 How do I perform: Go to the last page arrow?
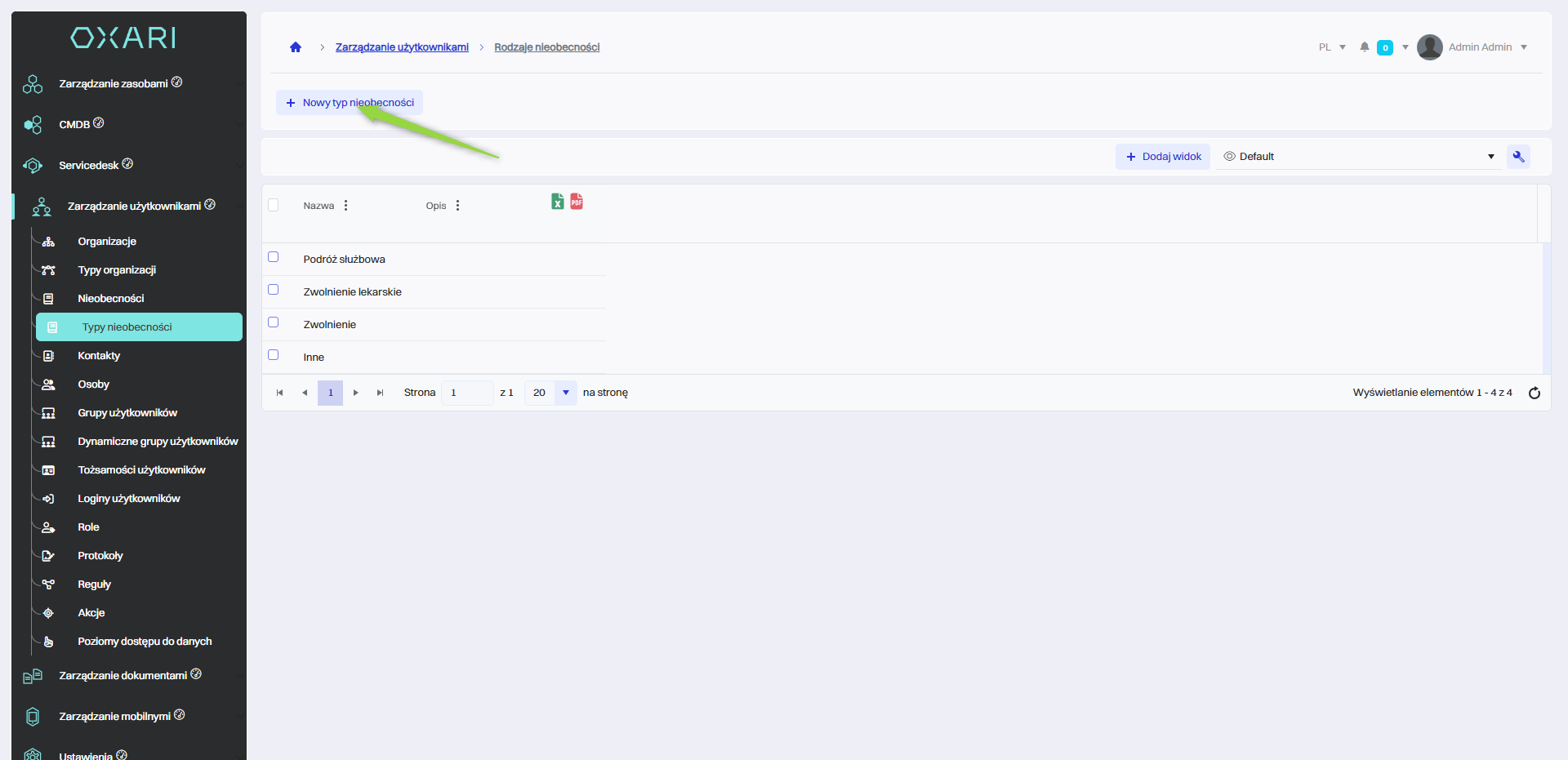[380, 393]
